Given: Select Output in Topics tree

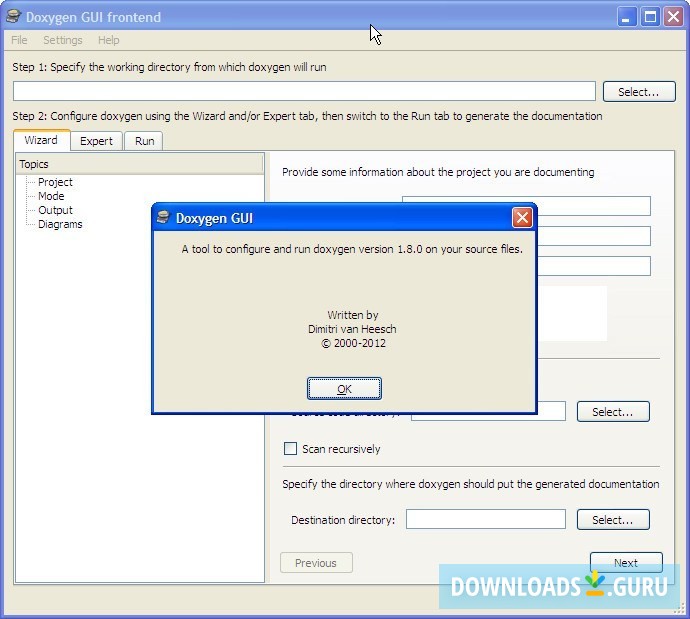Looking at the screenshot, I should (55, 210).
